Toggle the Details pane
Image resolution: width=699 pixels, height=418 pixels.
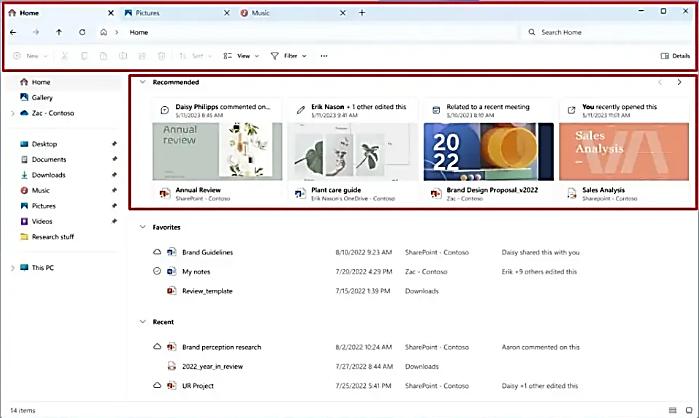[675, 56]
